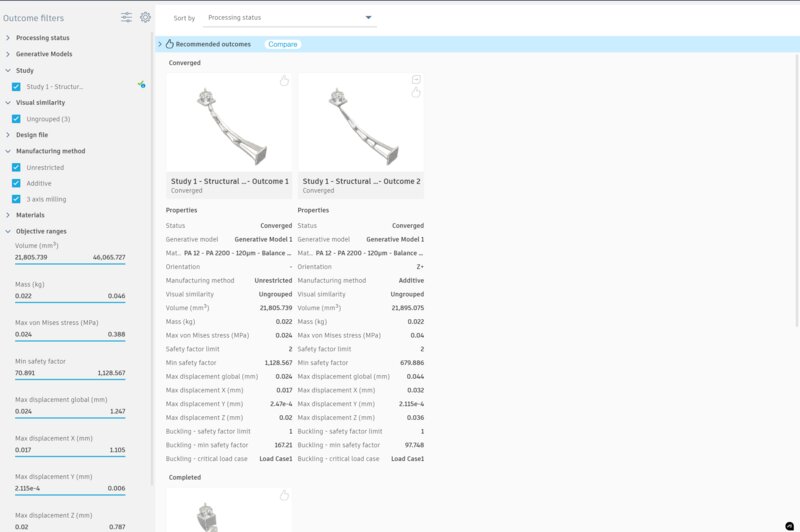The image size is (800, 532).
Task: Select the Outcome 1 model thumbnail
Action: [x=229, y=122]
